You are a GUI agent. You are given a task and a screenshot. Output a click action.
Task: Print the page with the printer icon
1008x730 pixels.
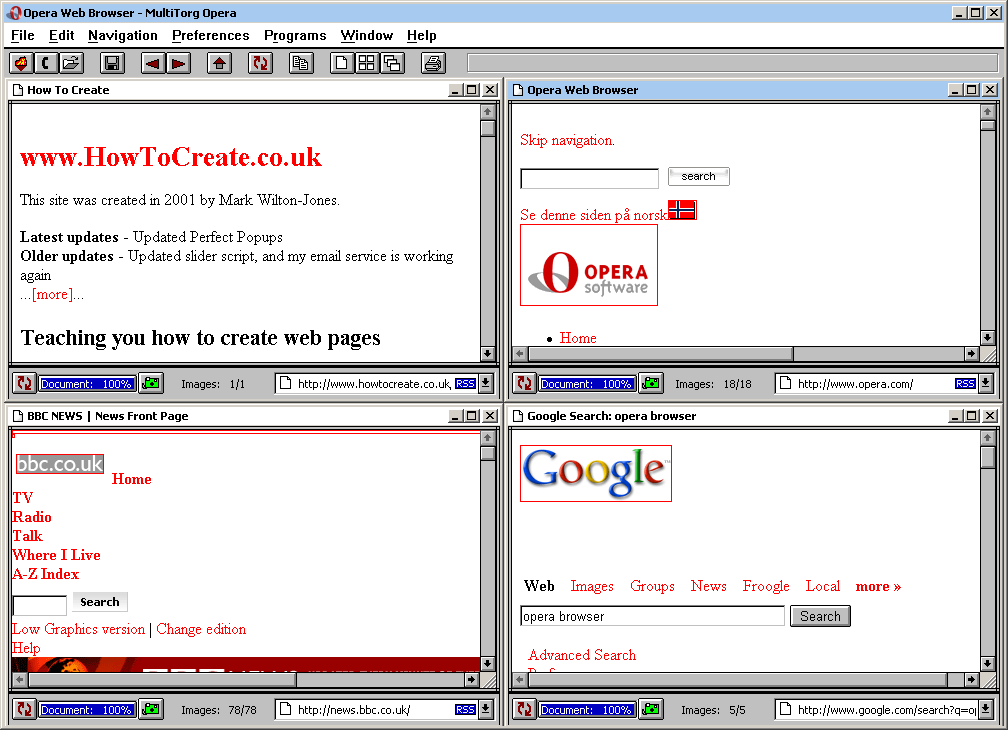click(433, 63)
